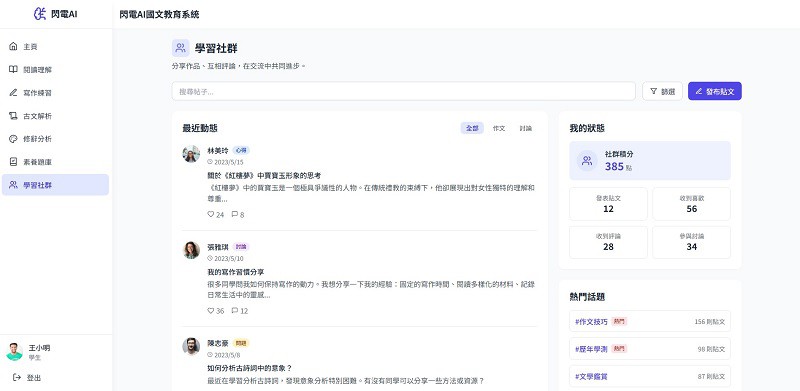Click the date 2023/5/10

[x=229, y=258]
